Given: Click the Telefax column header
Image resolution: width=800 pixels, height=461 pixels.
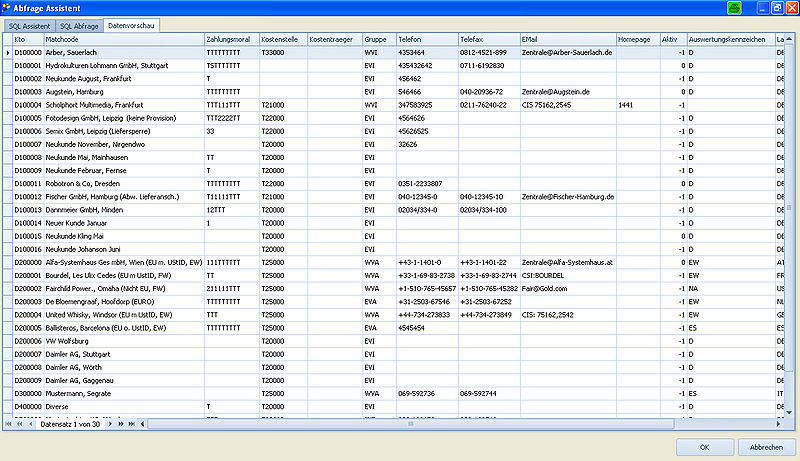Looking at the screenshot, I should click(489, 39).
